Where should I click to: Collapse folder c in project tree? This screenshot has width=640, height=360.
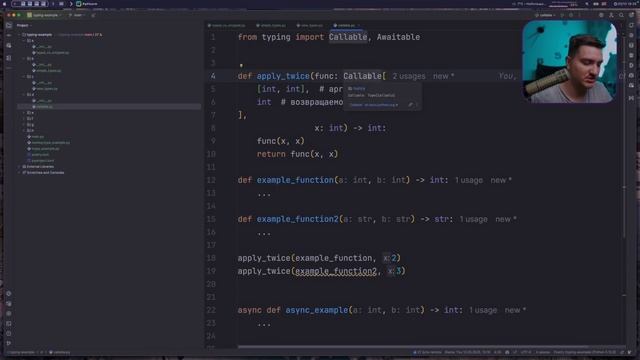pos(24,77)
